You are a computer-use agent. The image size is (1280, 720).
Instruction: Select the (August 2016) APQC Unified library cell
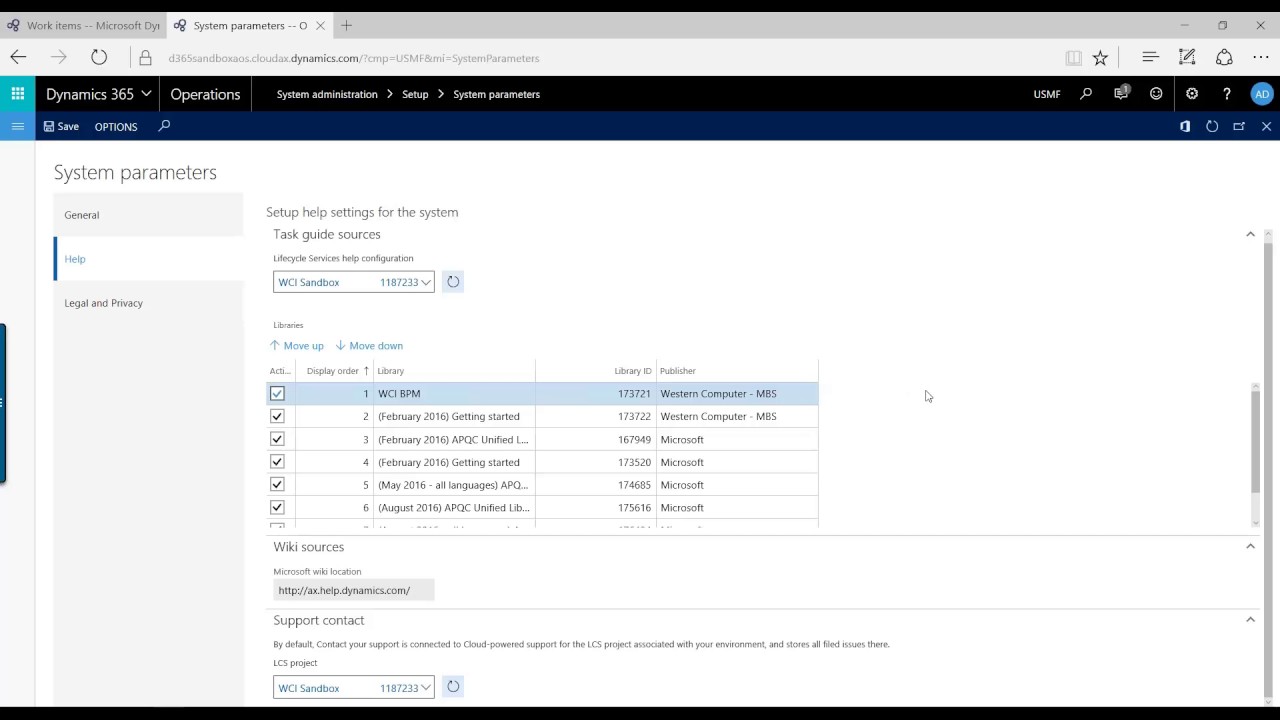454,508
